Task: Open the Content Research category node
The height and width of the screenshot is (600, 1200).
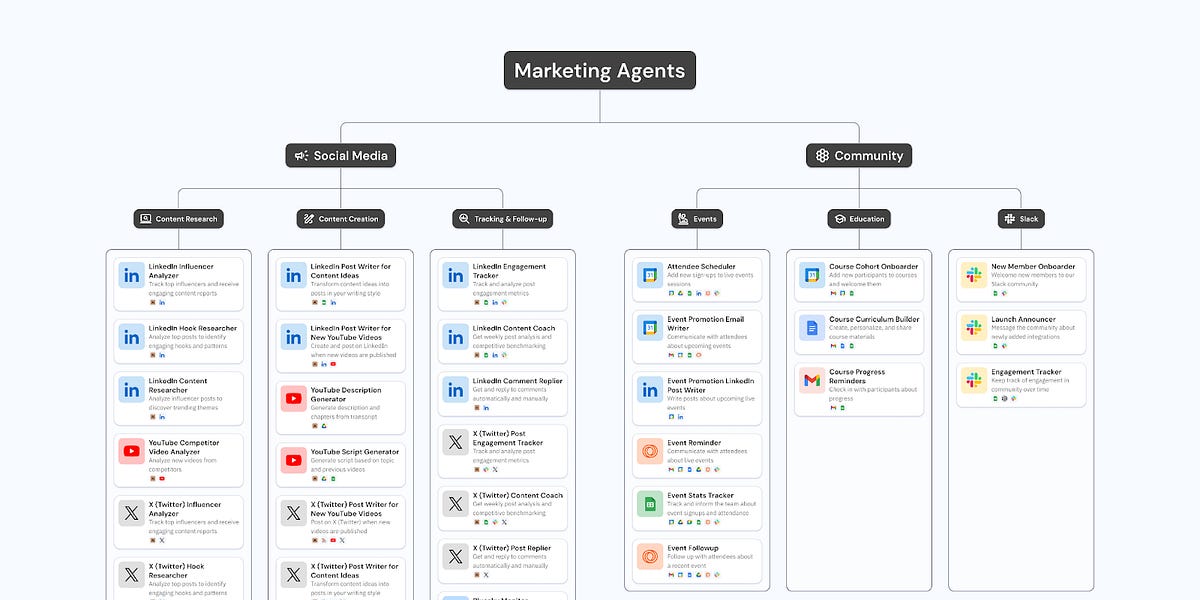Action: pos(179,218)
